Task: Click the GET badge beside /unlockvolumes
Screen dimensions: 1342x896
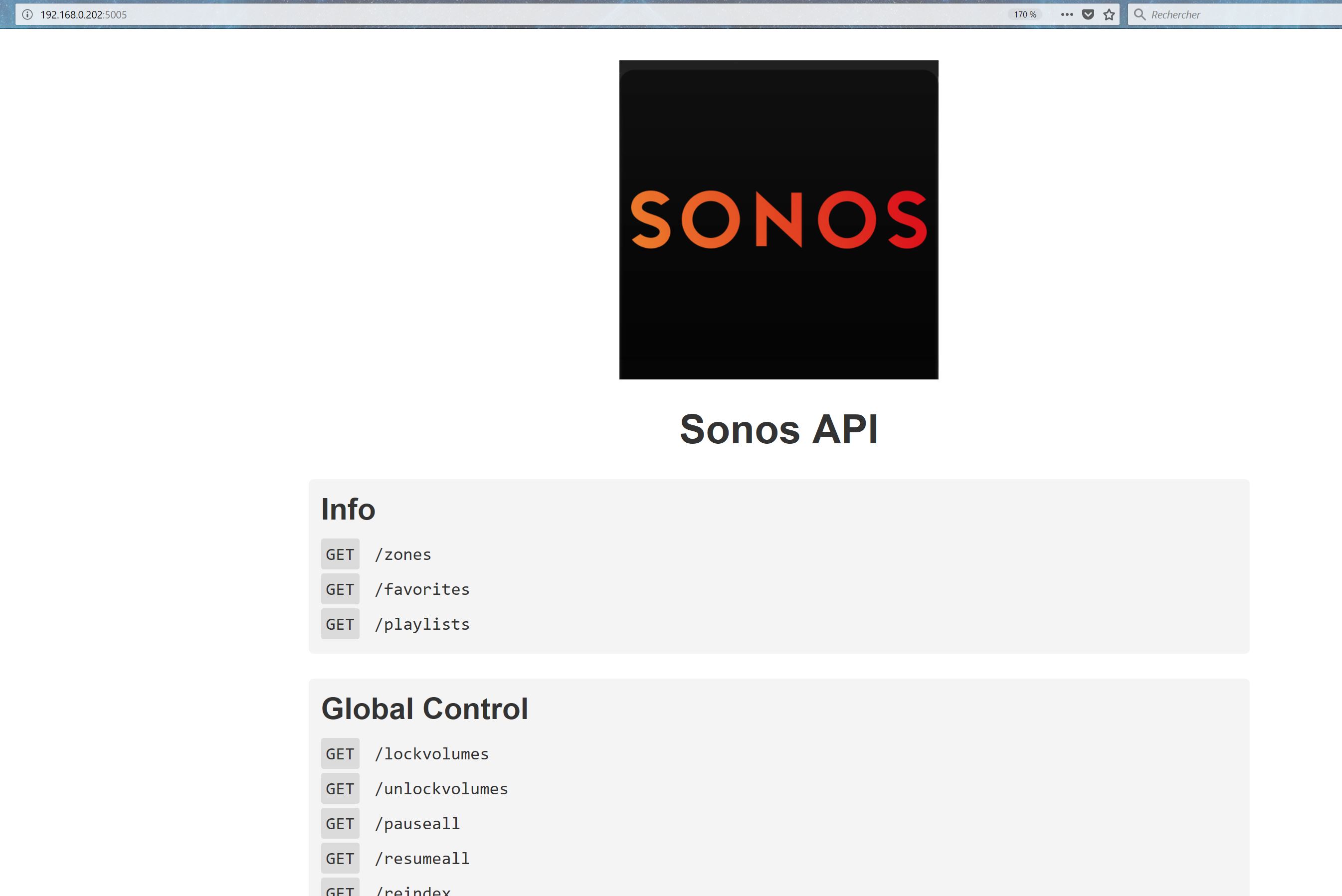Action: pos(340,789)
